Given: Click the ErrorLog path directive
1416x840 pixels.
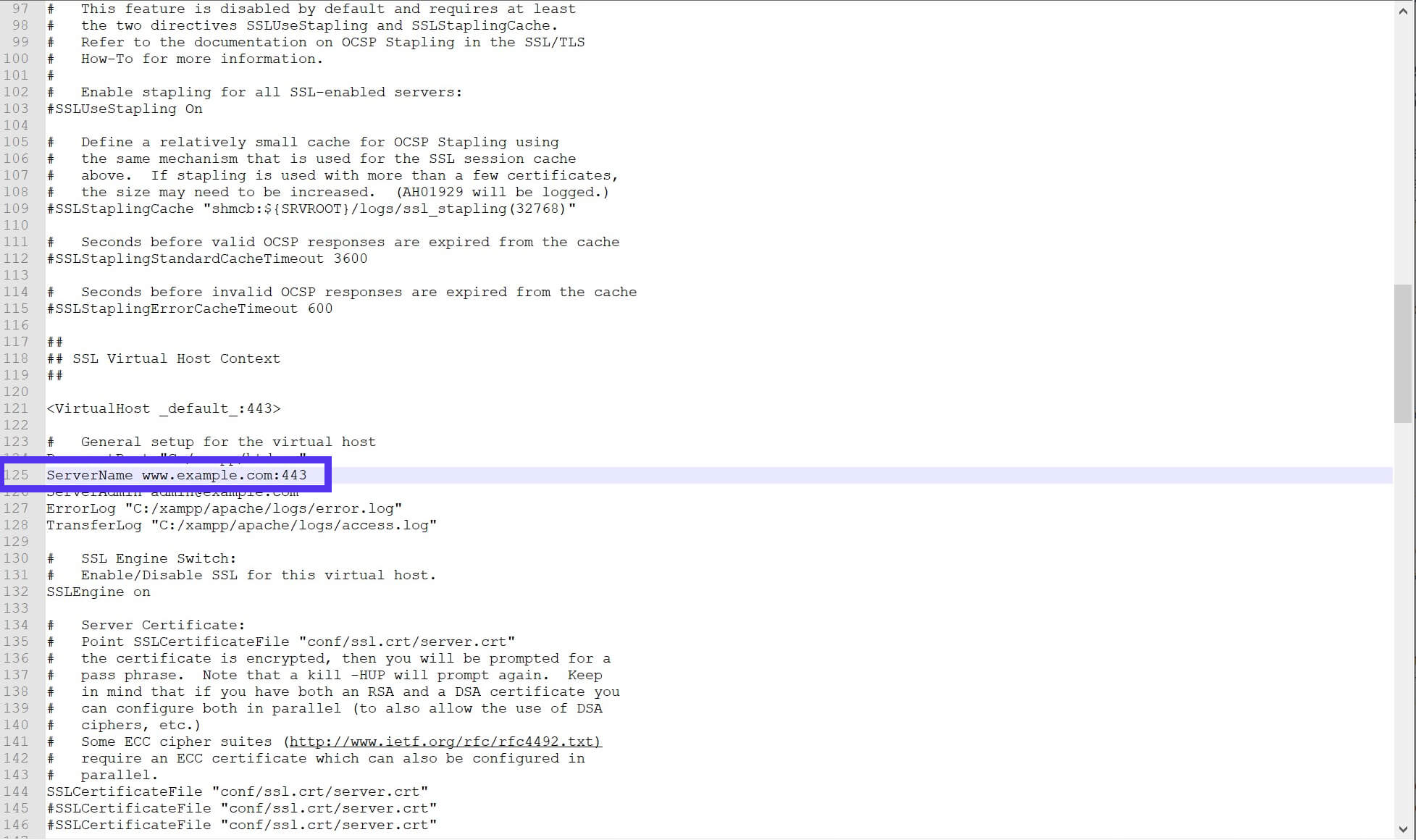Looking at the screenshot, I should pyautogui.click(x=225, y=508).
